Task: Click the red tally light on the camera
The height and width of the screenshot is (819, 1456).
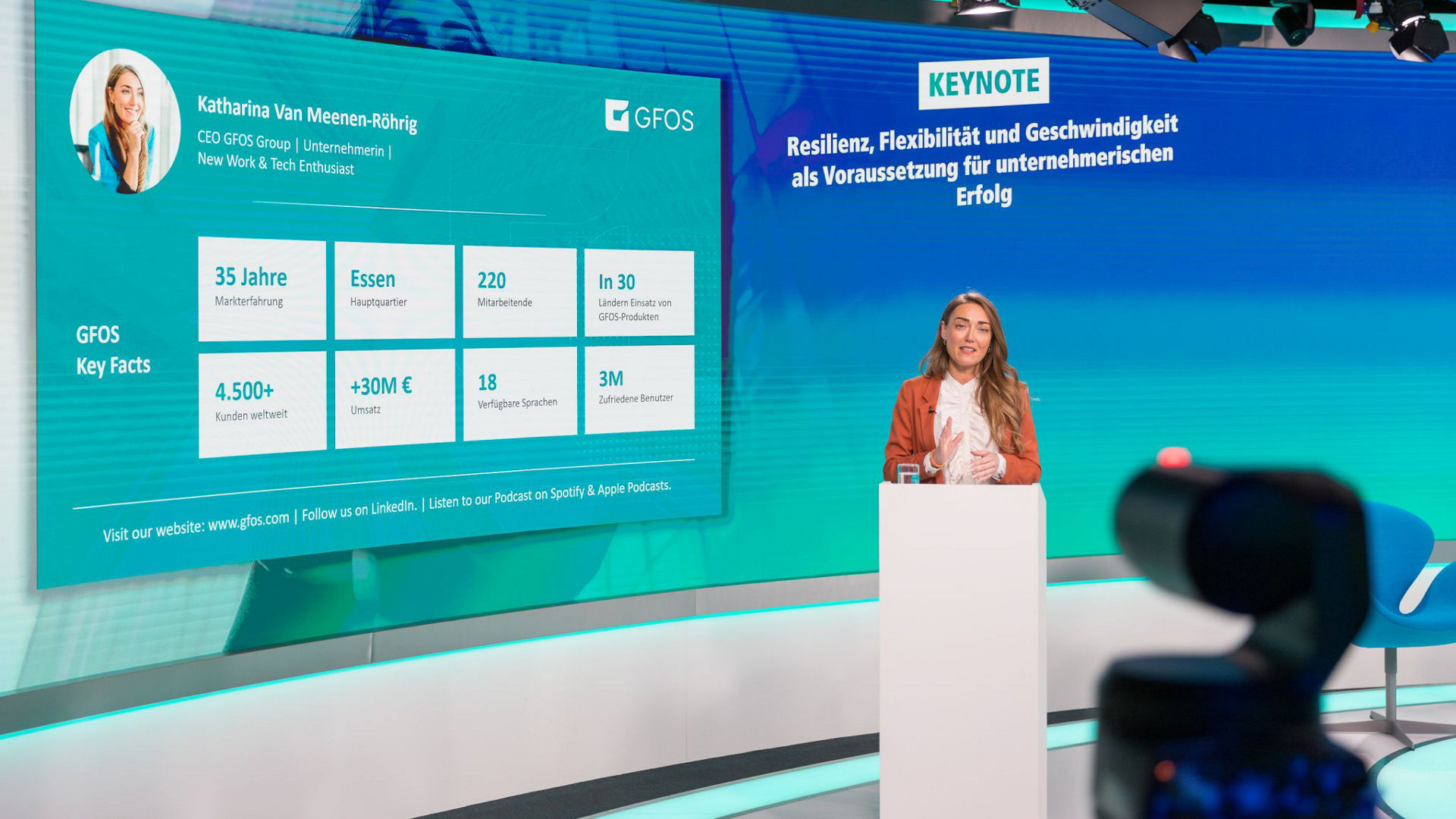Action: click(1173, 457)
